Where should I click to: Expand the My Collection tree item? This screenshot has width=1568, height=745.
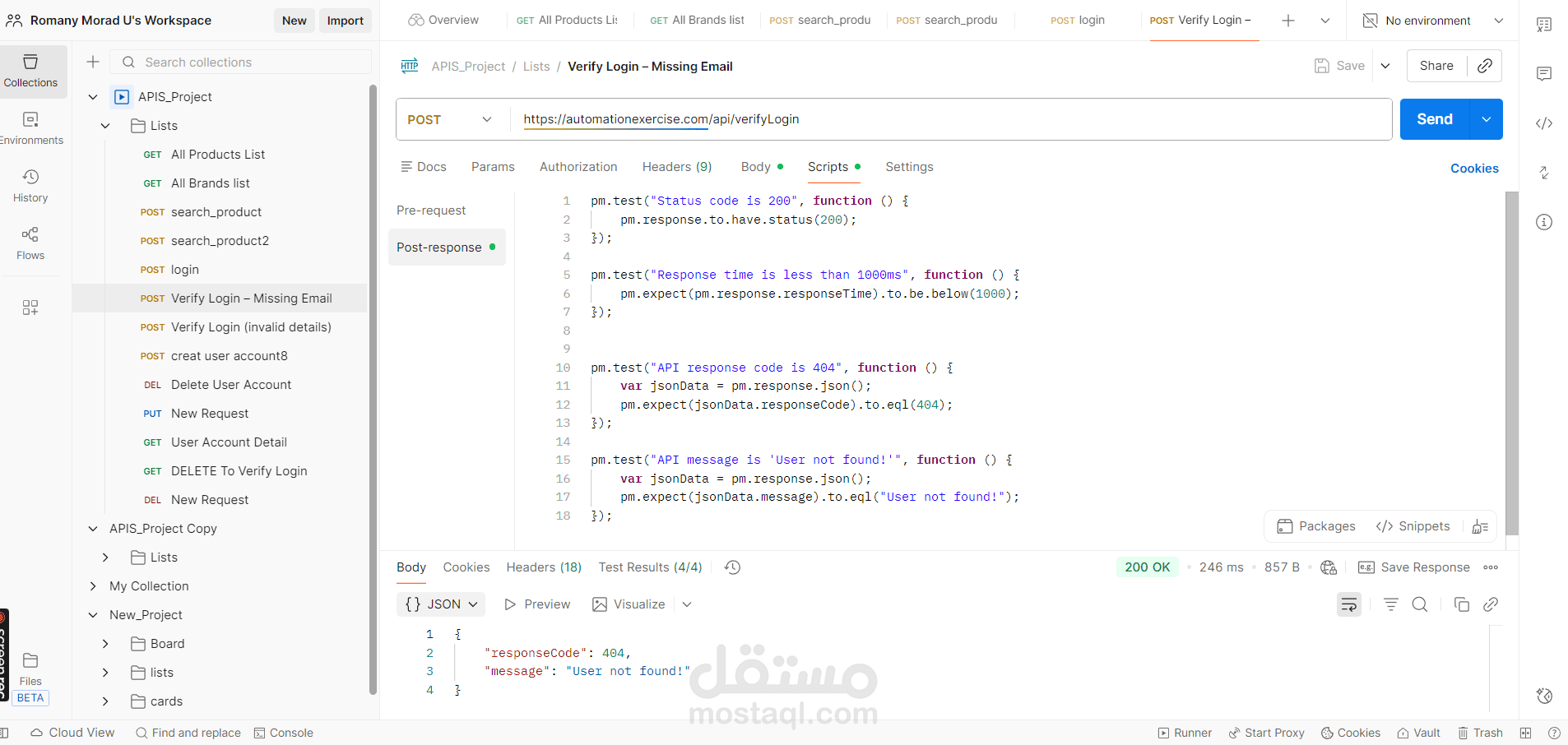pyautogui.click(x=93, y=586)
